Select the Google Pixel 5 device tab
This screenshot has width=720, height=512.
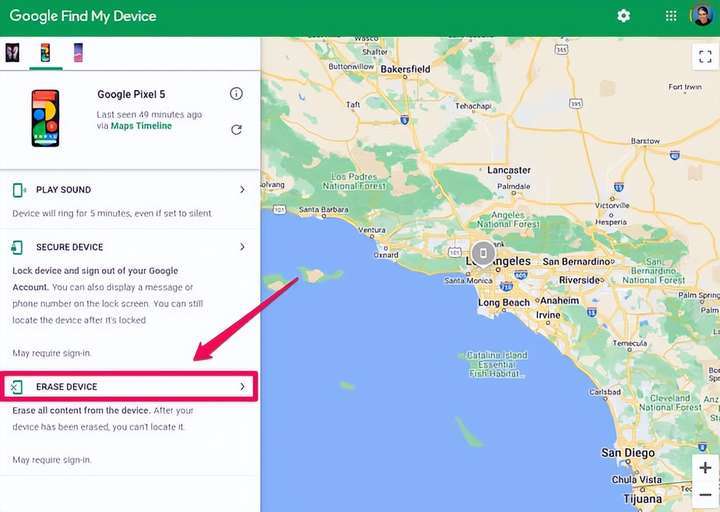(45, 53)
